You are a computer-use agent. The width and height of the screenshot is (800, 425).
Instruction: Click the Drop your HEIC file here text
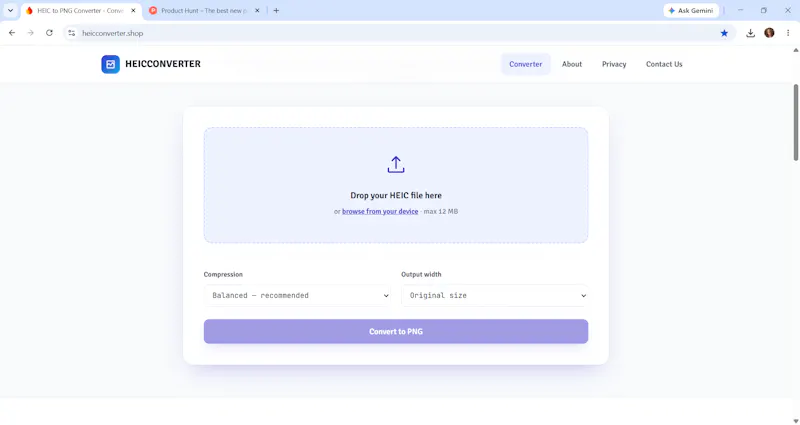(x=396, y=195)
